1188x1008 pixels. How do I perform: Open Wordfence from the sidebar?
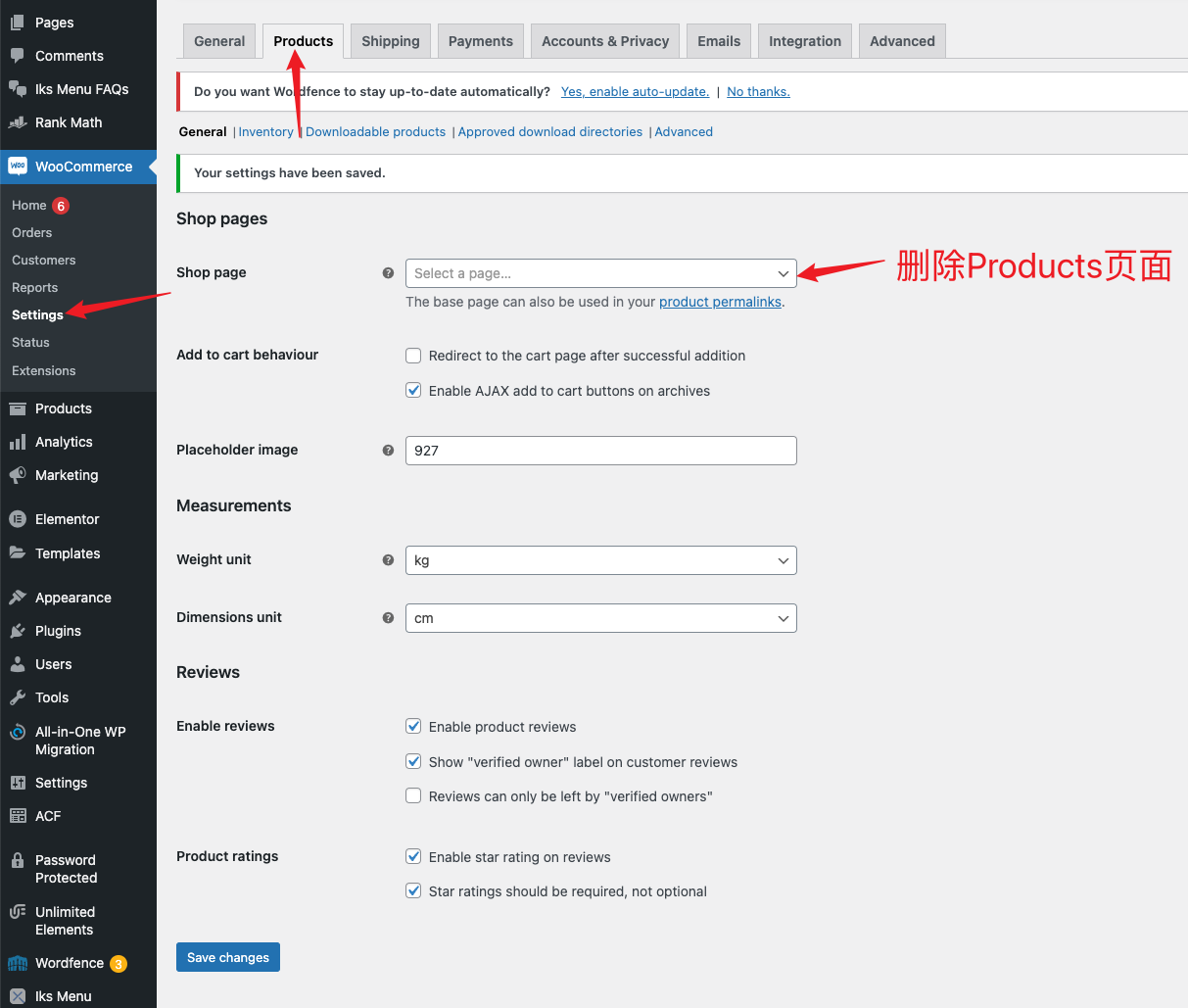click(20, 963)
